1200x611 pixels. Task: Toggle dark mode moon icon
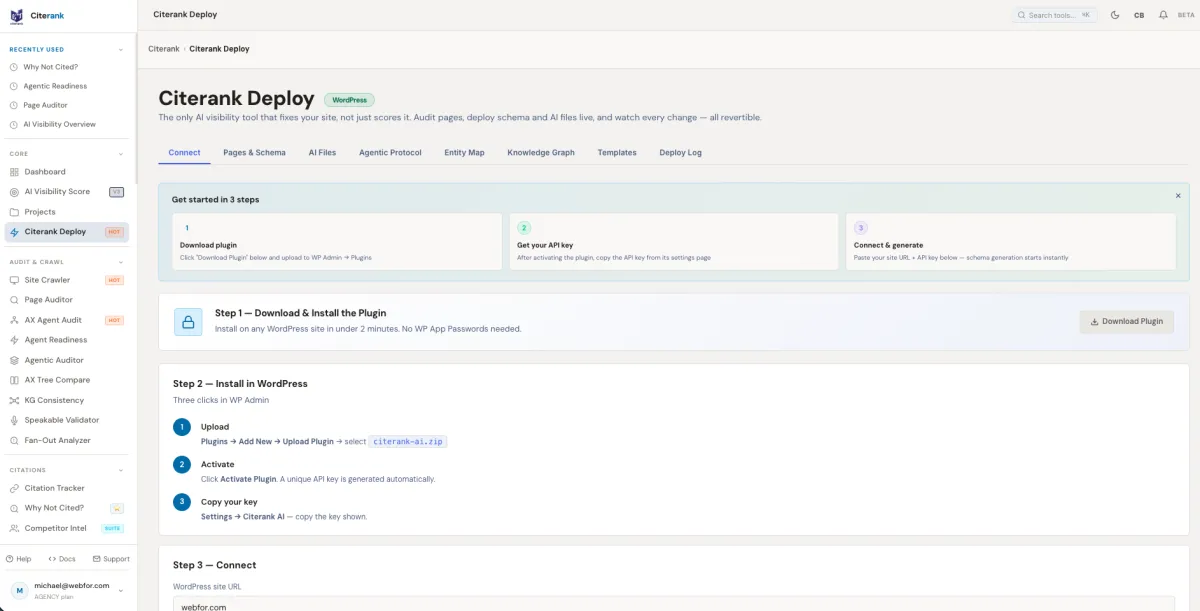[x=1115, y=15]
